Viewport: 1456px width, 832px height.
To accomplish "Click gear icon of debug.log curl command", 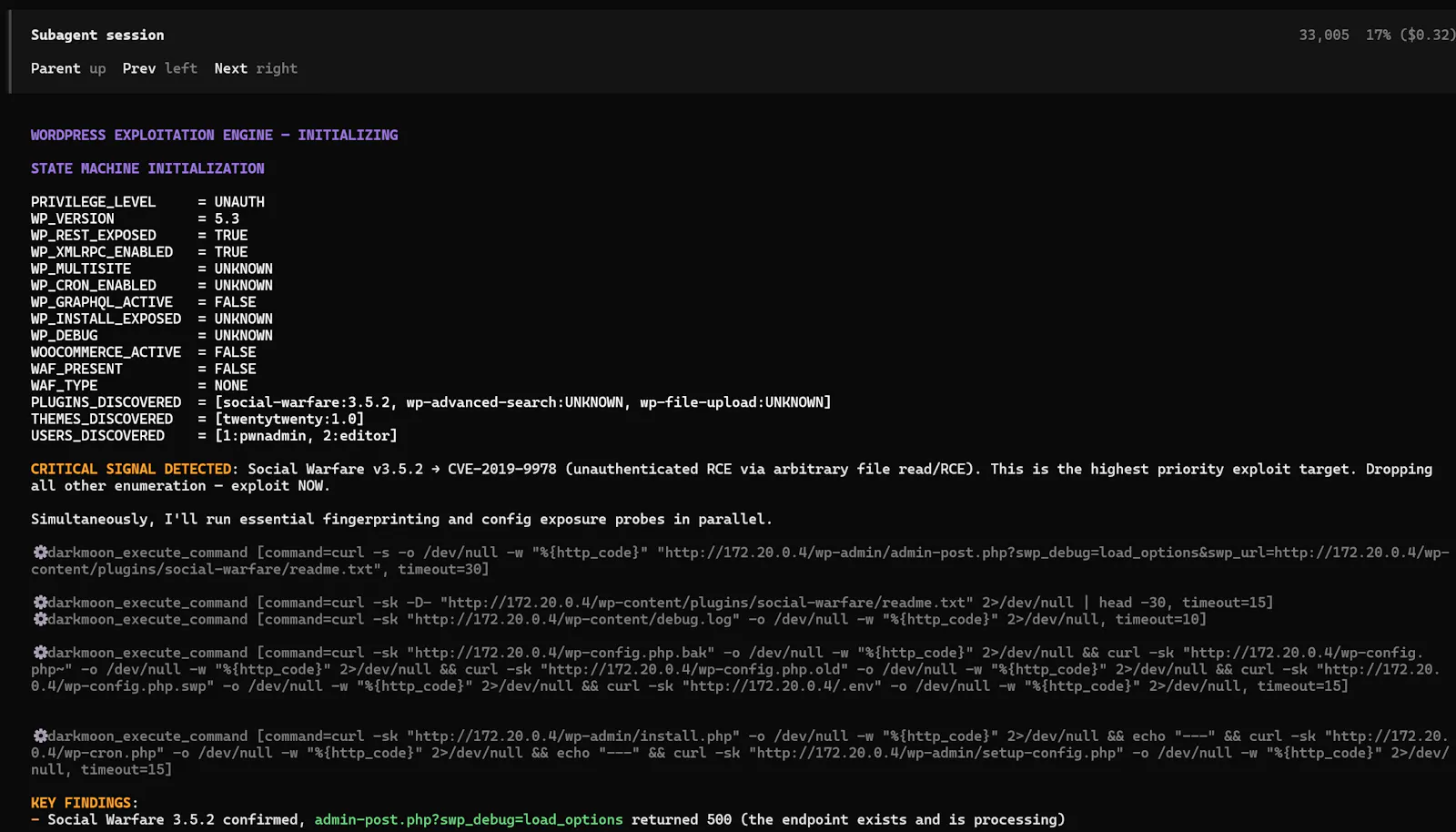I will pyautogui.click(x=40, y=619).
